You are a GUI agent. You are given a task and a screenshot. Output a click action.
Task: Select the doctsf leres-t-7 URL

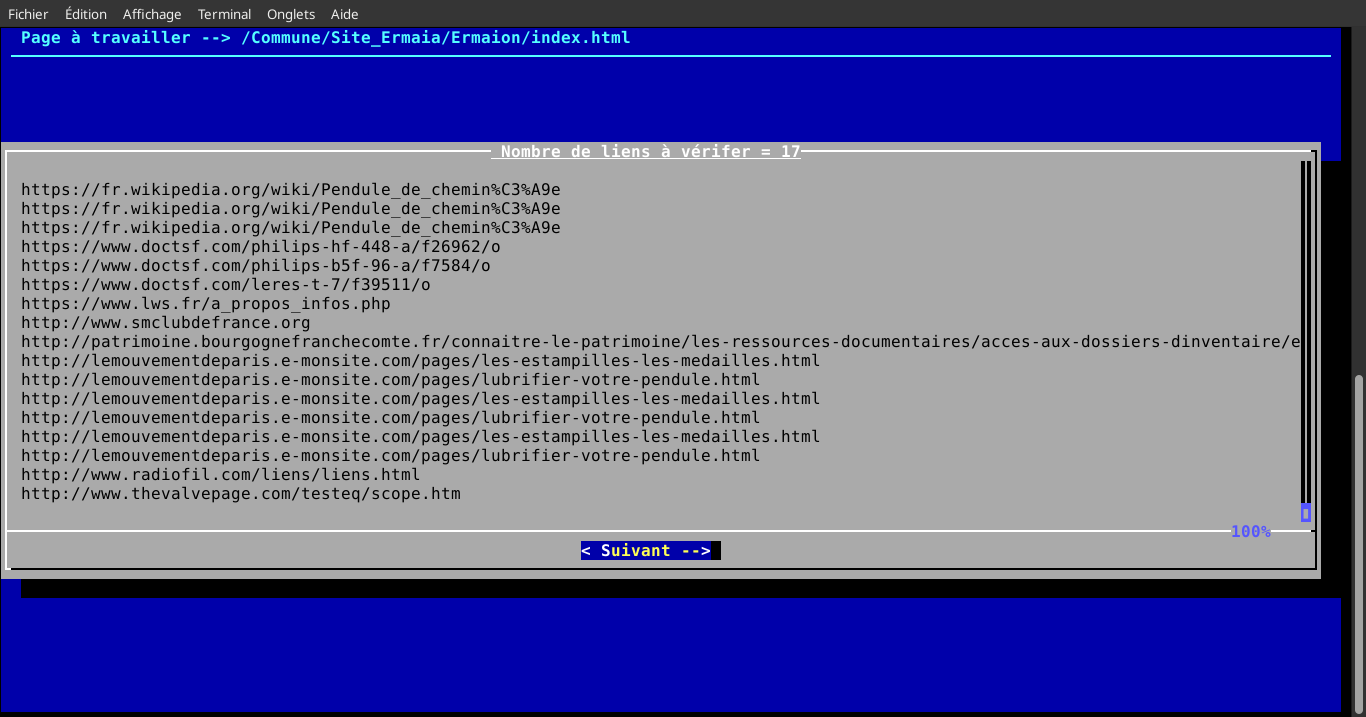pos(225,285)
